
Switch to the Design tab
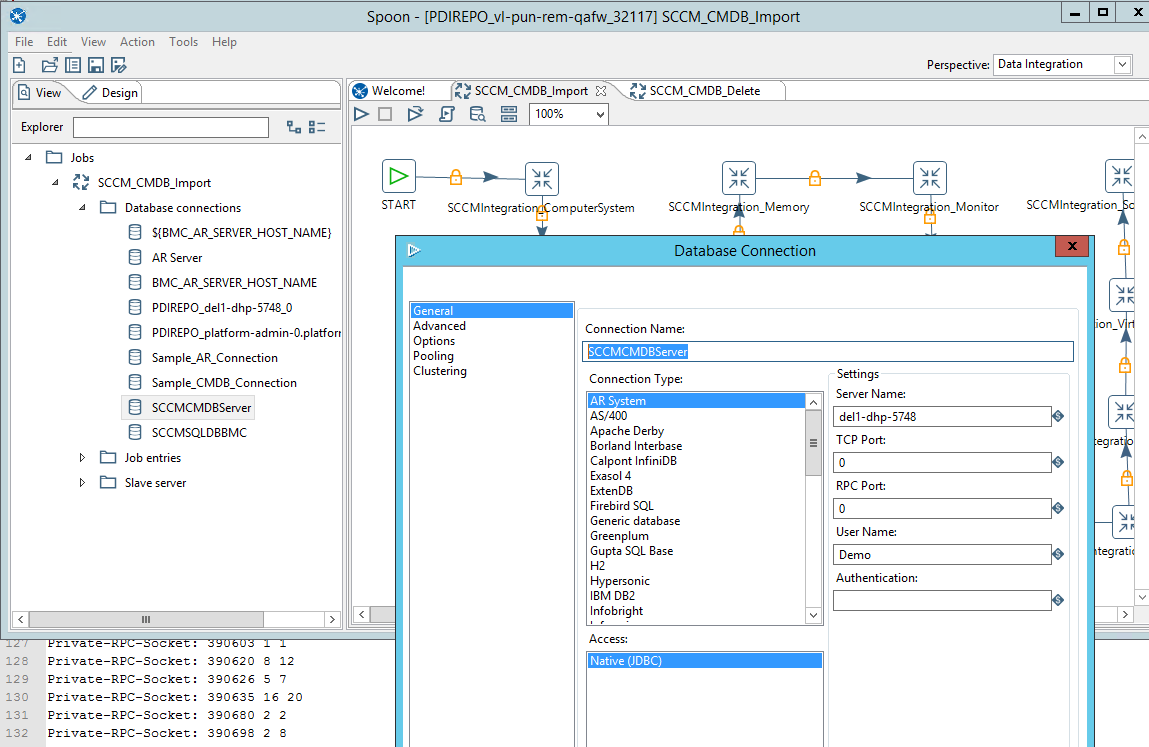click(x=111, y=93)
